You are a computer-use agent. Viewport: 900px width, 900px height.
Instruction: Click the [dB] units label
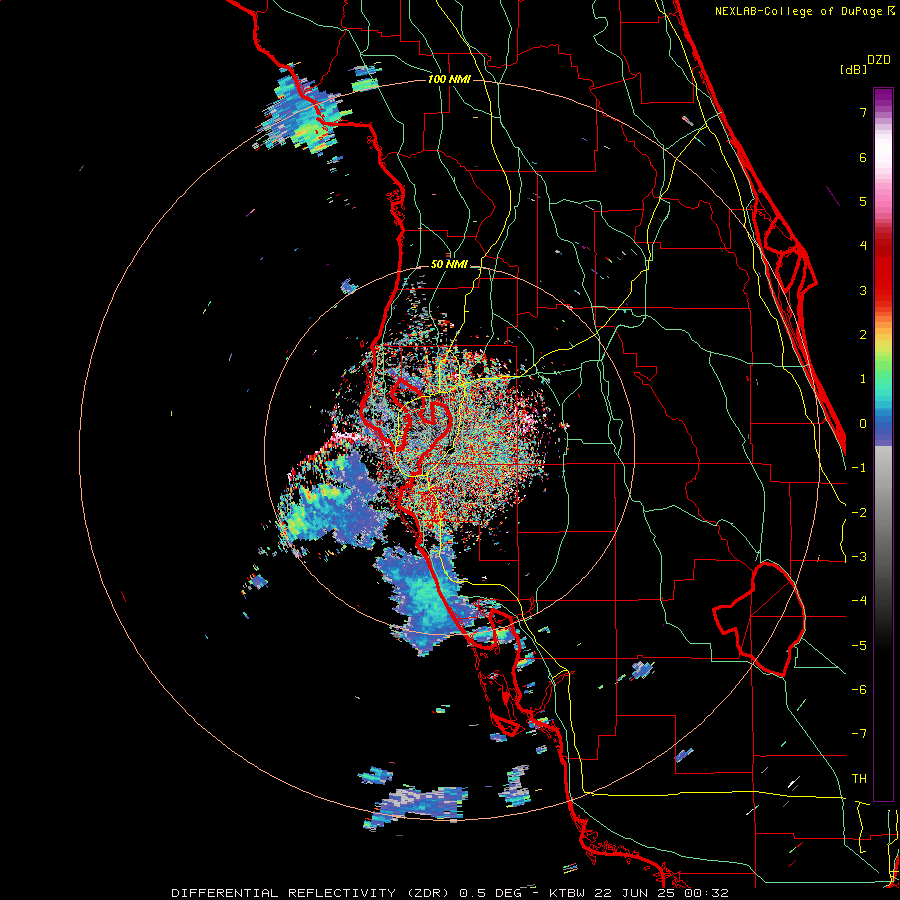tap(853, 69)
